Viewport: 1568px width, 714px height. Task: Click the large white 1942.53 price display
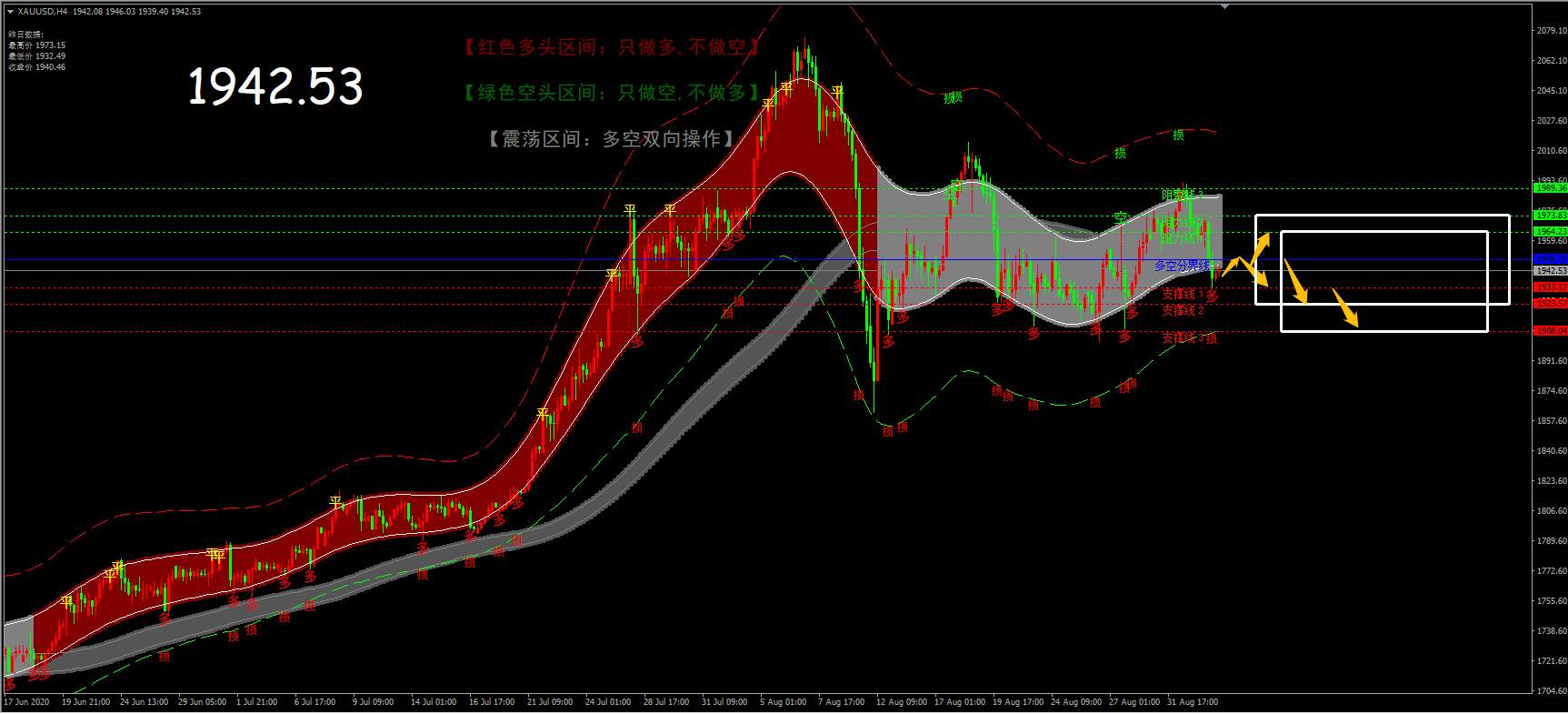[x=275, y=86]
